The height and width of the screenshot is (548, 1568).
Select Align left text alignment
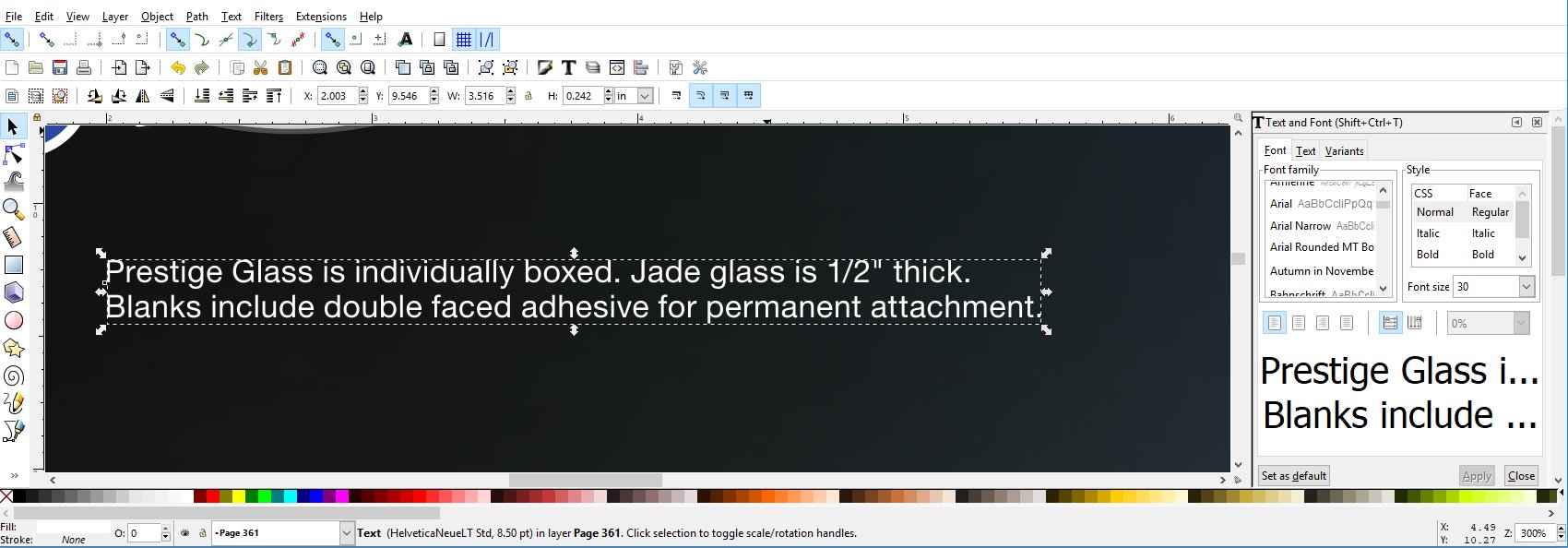point(1275,323)
